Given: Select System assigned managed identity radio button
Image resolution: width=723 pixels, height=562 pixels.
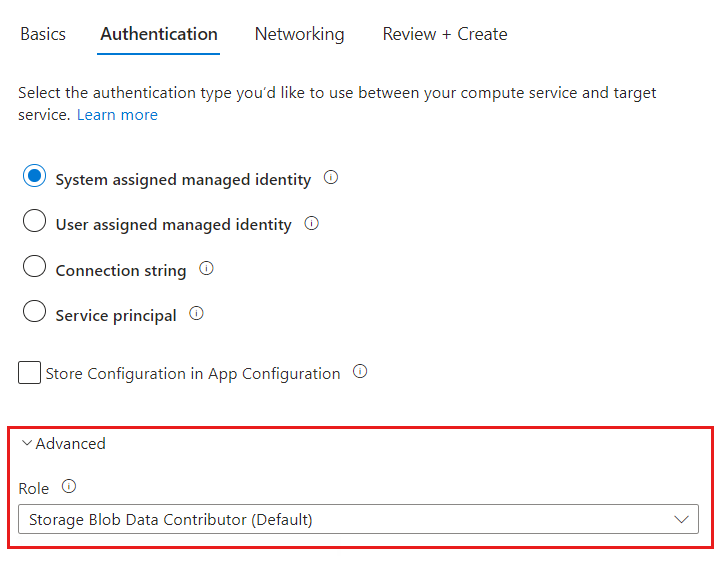Looking at the screenshot, I should (x=35, y=177).
